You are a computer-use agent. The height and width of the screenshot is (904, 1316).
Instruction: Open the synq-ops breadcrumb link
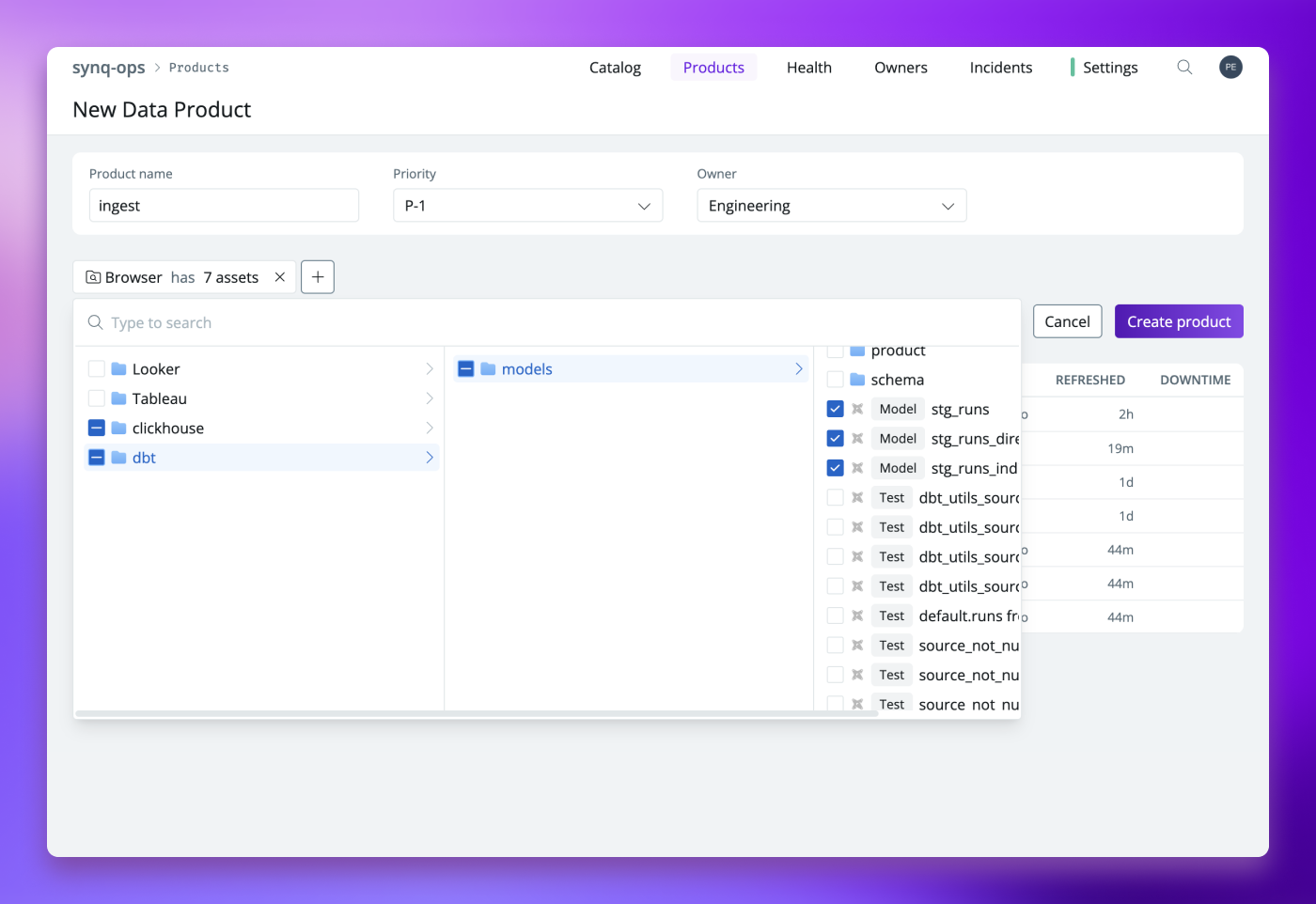point(109,68)
